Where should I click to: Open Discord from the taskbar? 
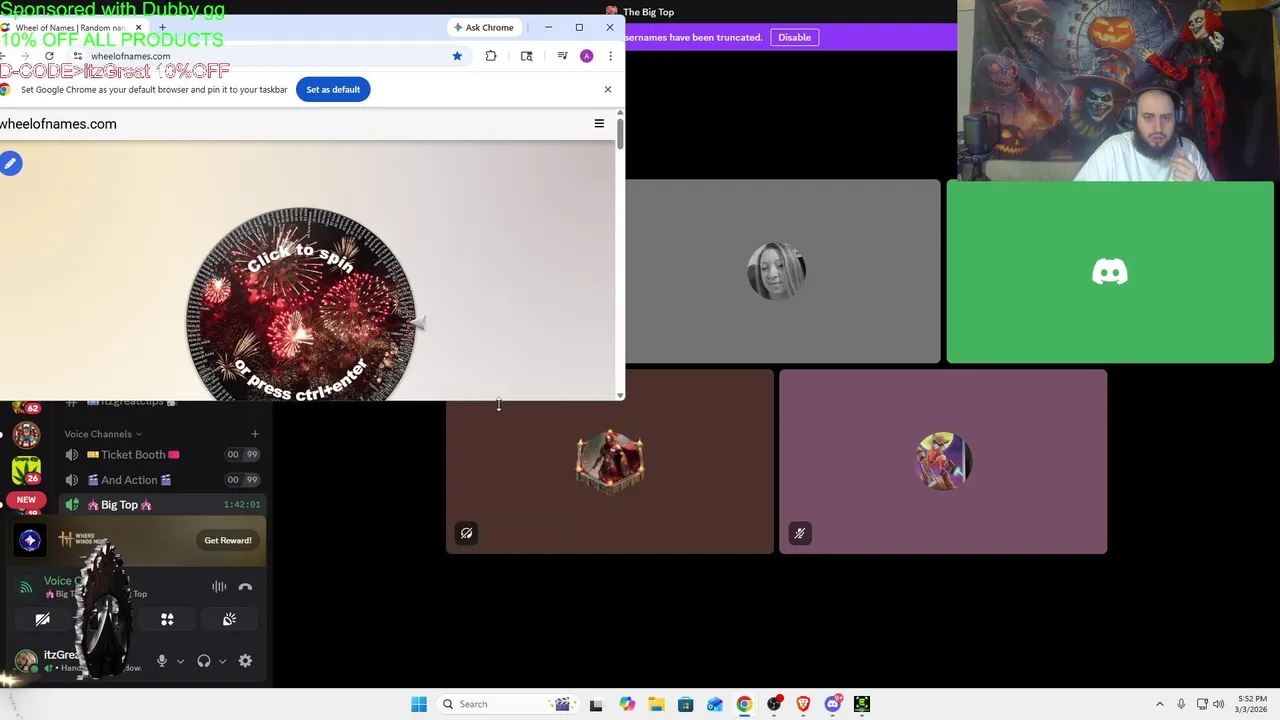click(x=833, y=704)
